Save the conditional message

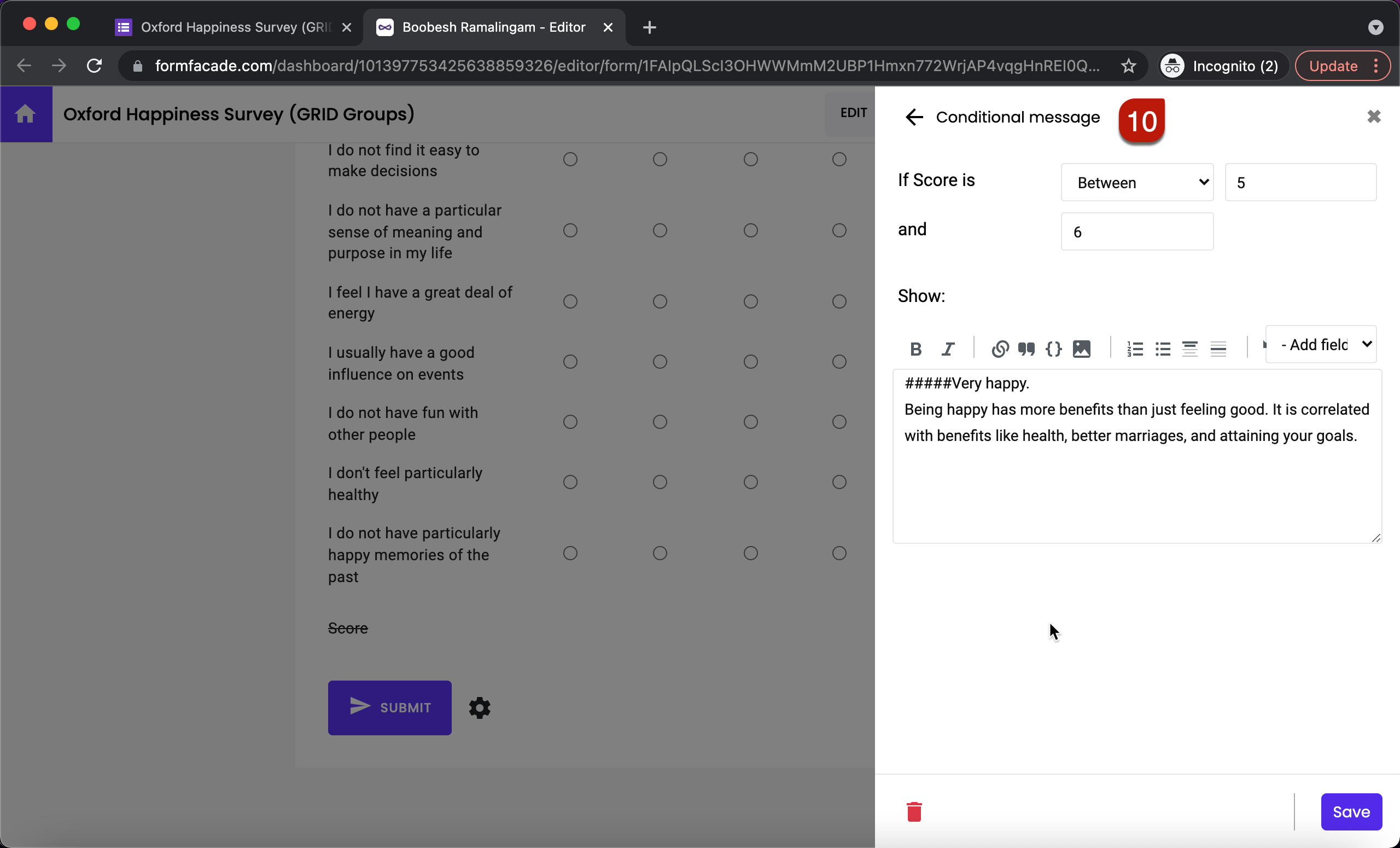click(1351, 811)
